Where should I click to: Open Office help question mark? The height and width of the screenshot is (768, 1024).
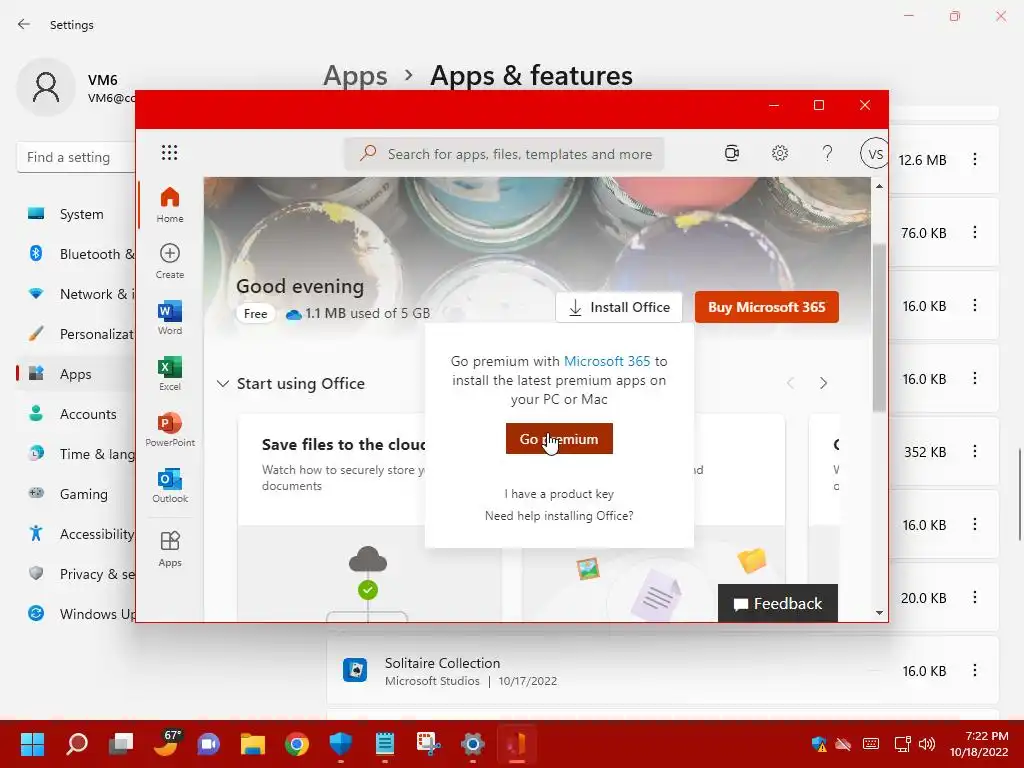click(x=827, y=153)
